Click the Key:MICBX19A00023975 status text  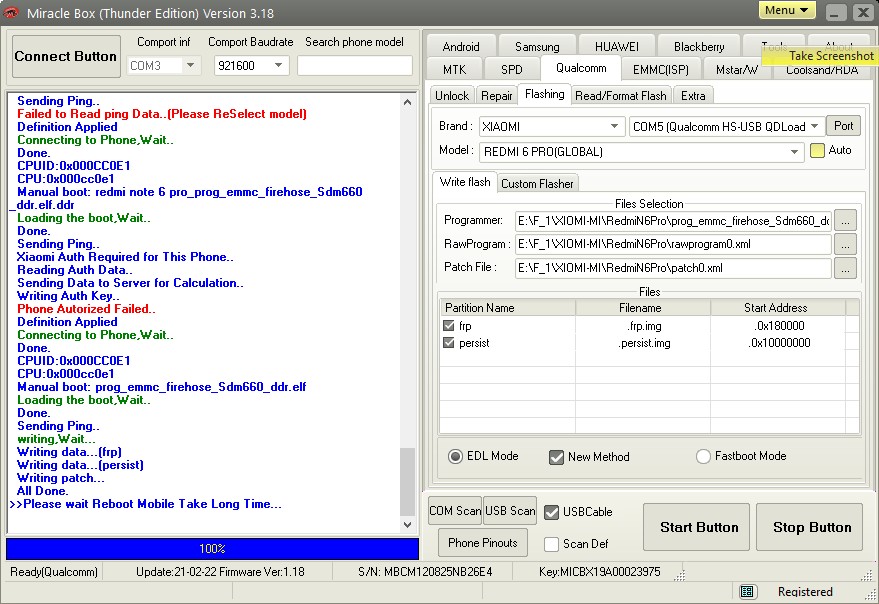[x=599, y=572]
